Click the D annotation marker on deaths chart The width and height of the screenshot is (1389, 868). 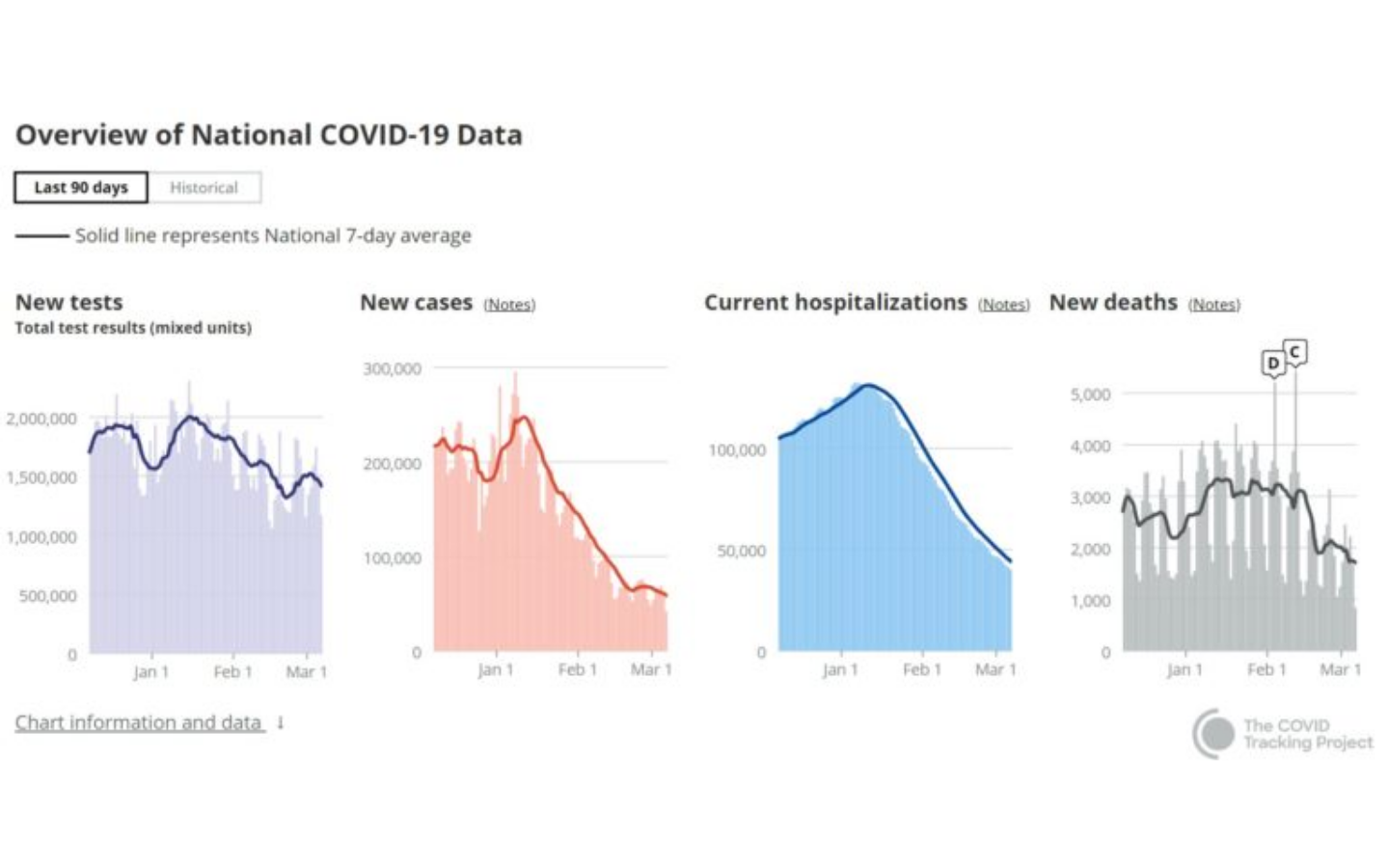coord(1273,363)
